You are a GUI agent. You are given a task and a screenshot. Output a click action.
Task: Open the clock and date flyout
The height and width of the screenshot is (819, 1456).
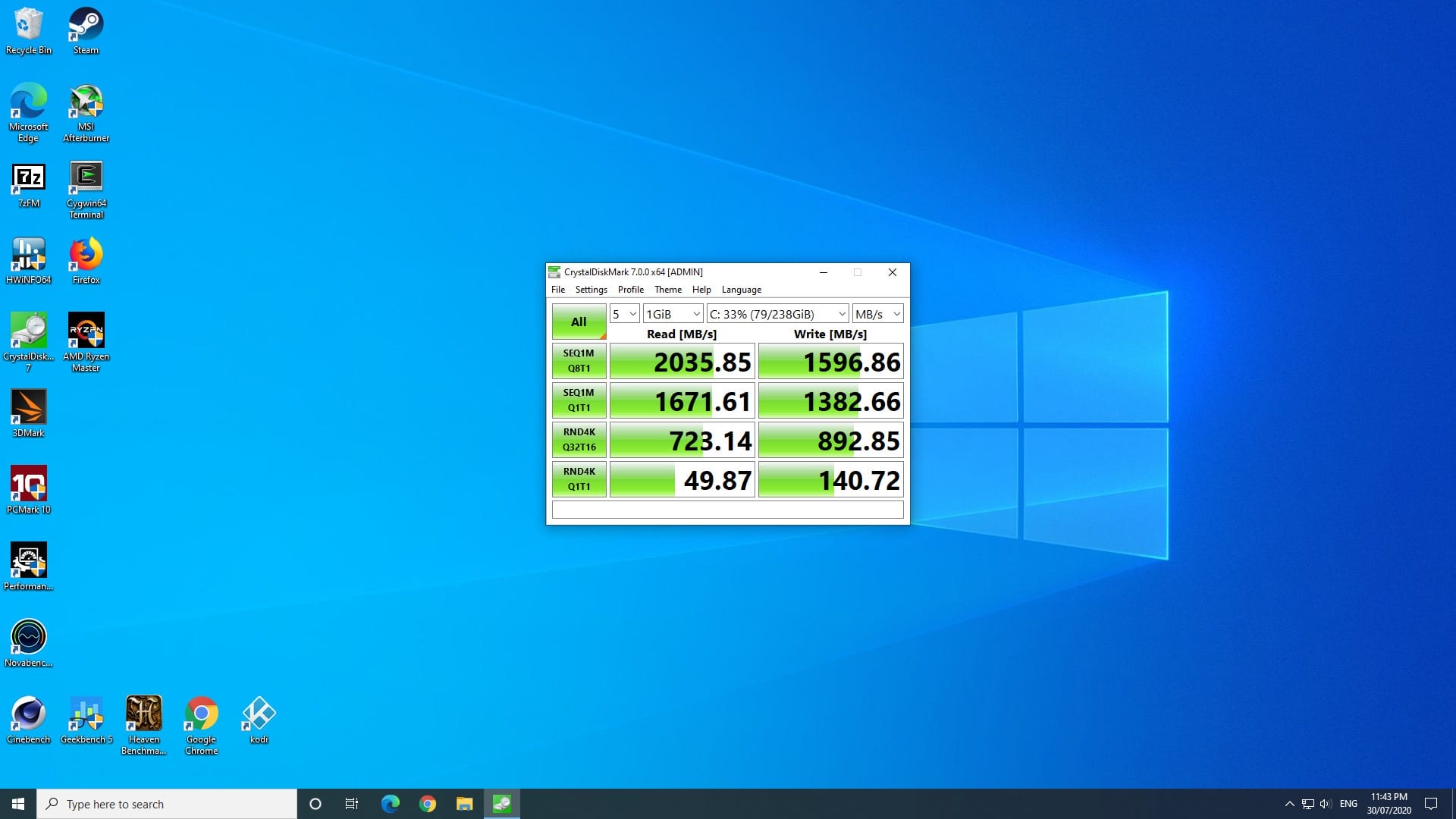(x=1389, y=804)
